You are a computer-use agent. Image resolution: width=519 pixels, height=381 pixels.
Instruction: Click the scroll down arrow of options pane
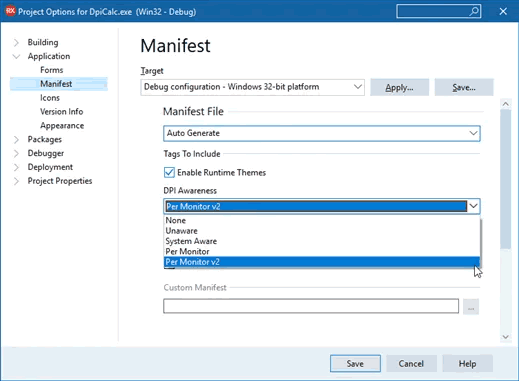(x=505, y=337)
